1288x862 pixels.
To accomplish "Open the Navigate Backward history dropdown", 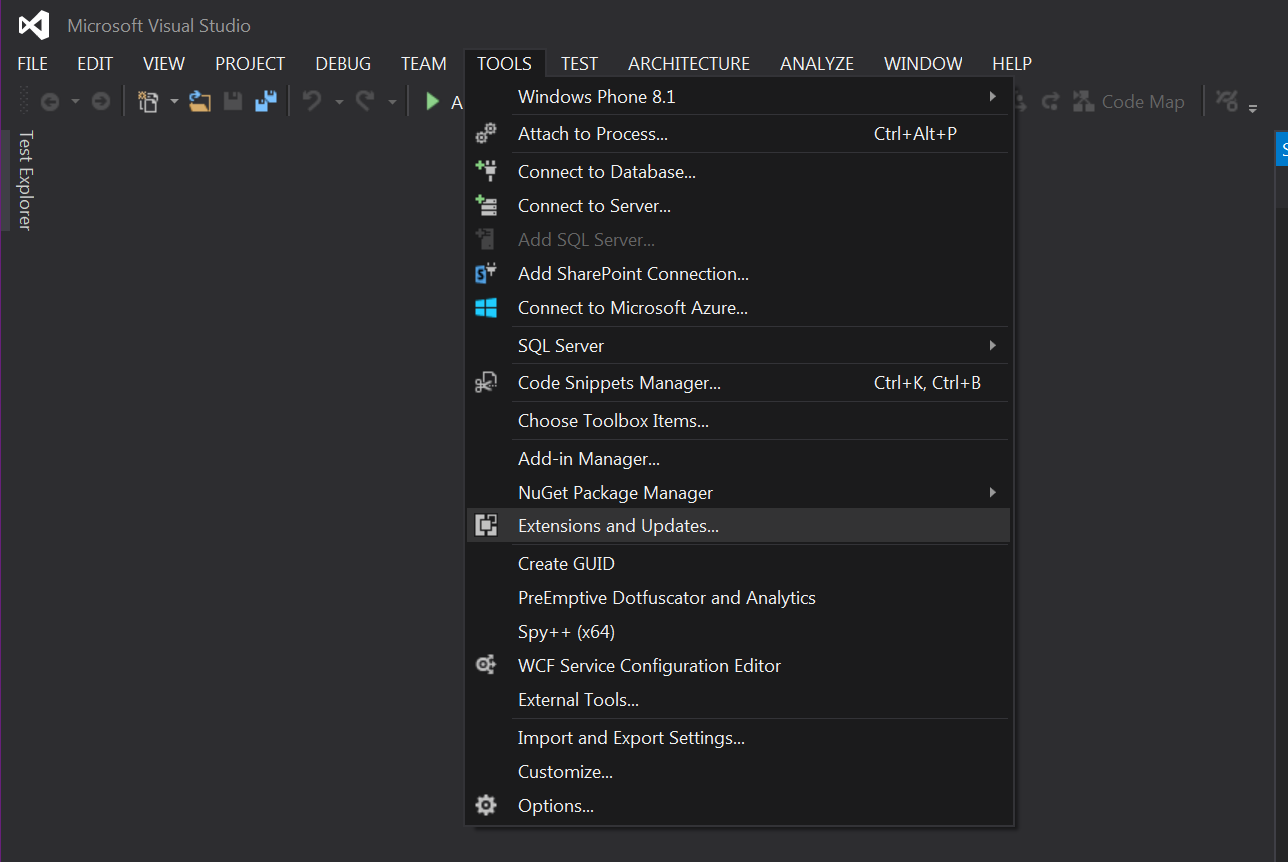I will pos(74,102).
